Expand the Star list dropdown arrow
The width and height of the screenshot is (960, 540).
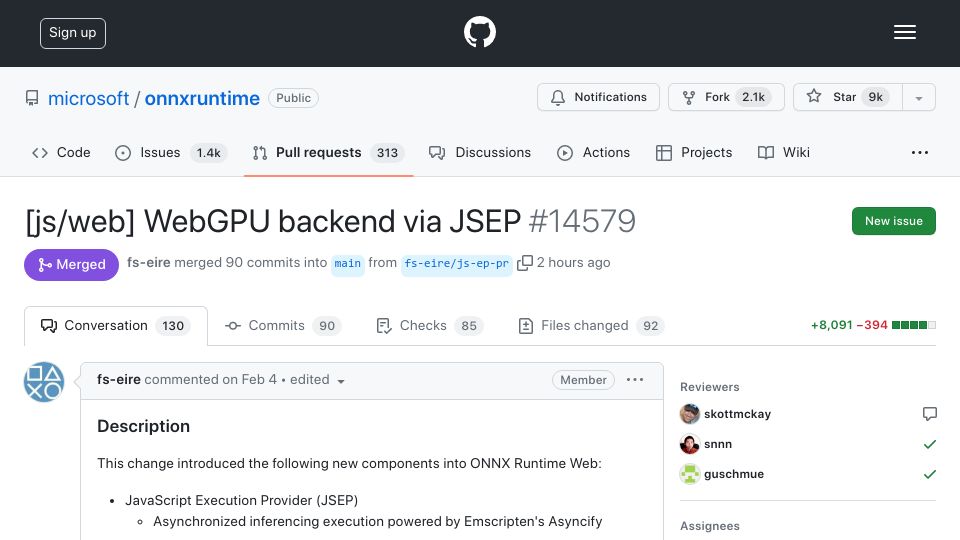click(918, 97)
